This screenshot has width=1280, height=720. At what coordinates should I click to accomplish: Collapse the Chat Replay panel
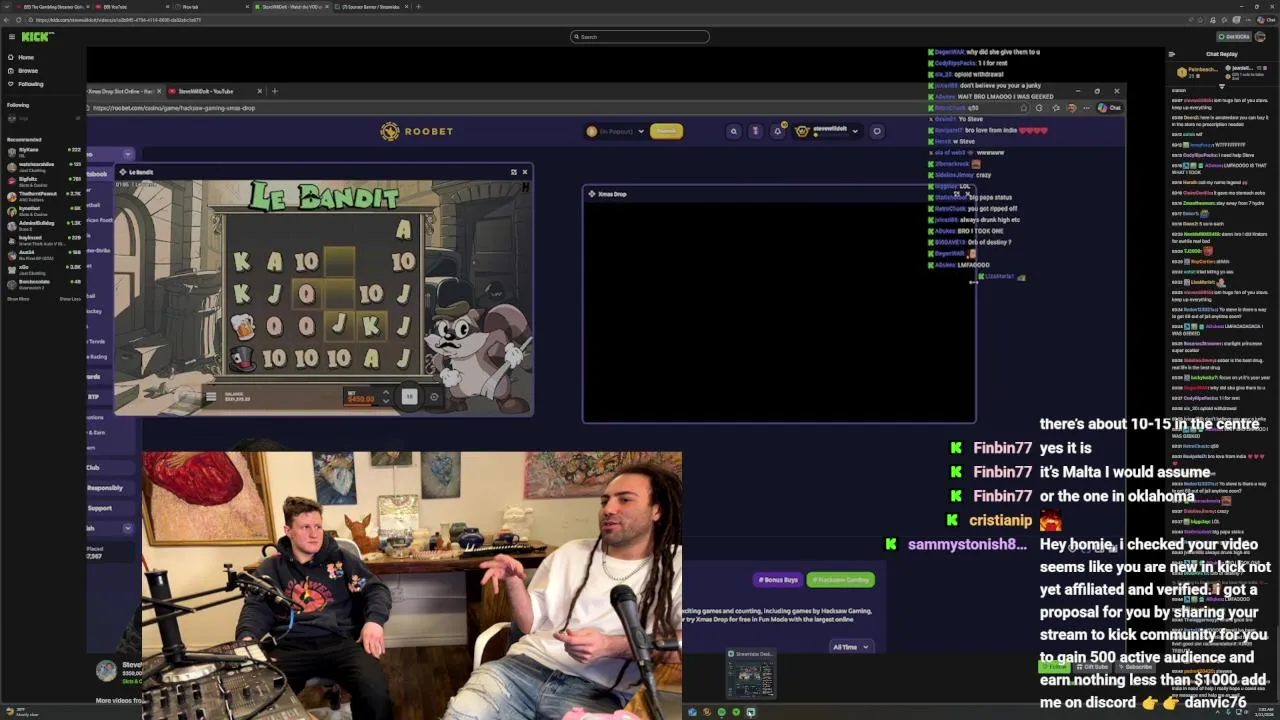(x=1171, y=54)
